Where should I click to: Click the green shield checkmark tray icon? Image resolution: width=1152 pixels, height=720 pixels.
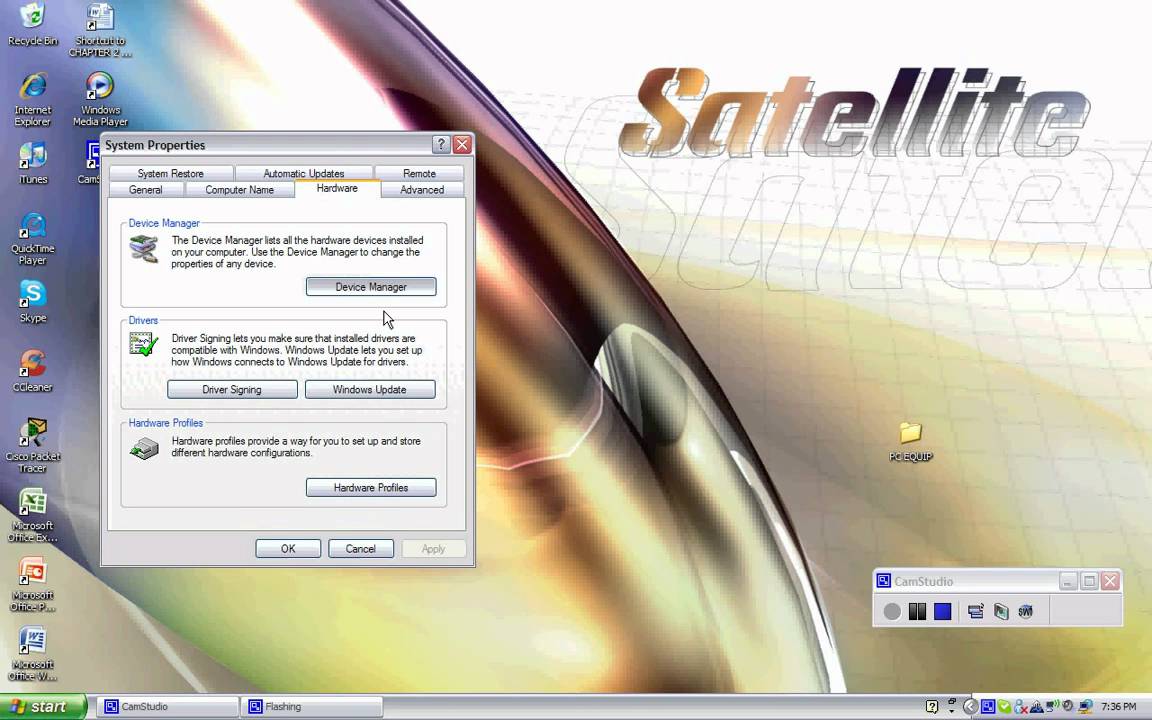(1004, 706)
